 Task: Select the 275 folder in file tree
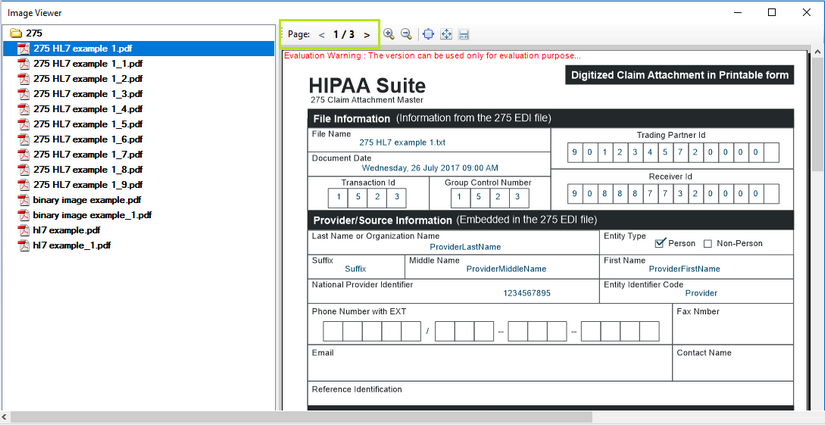[x=34, y=33]
